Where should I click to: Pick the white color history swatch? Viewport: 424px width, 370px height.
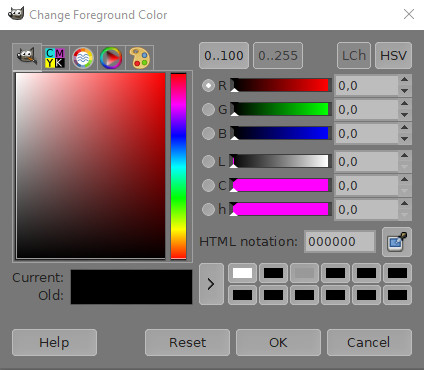coord(242,273)
